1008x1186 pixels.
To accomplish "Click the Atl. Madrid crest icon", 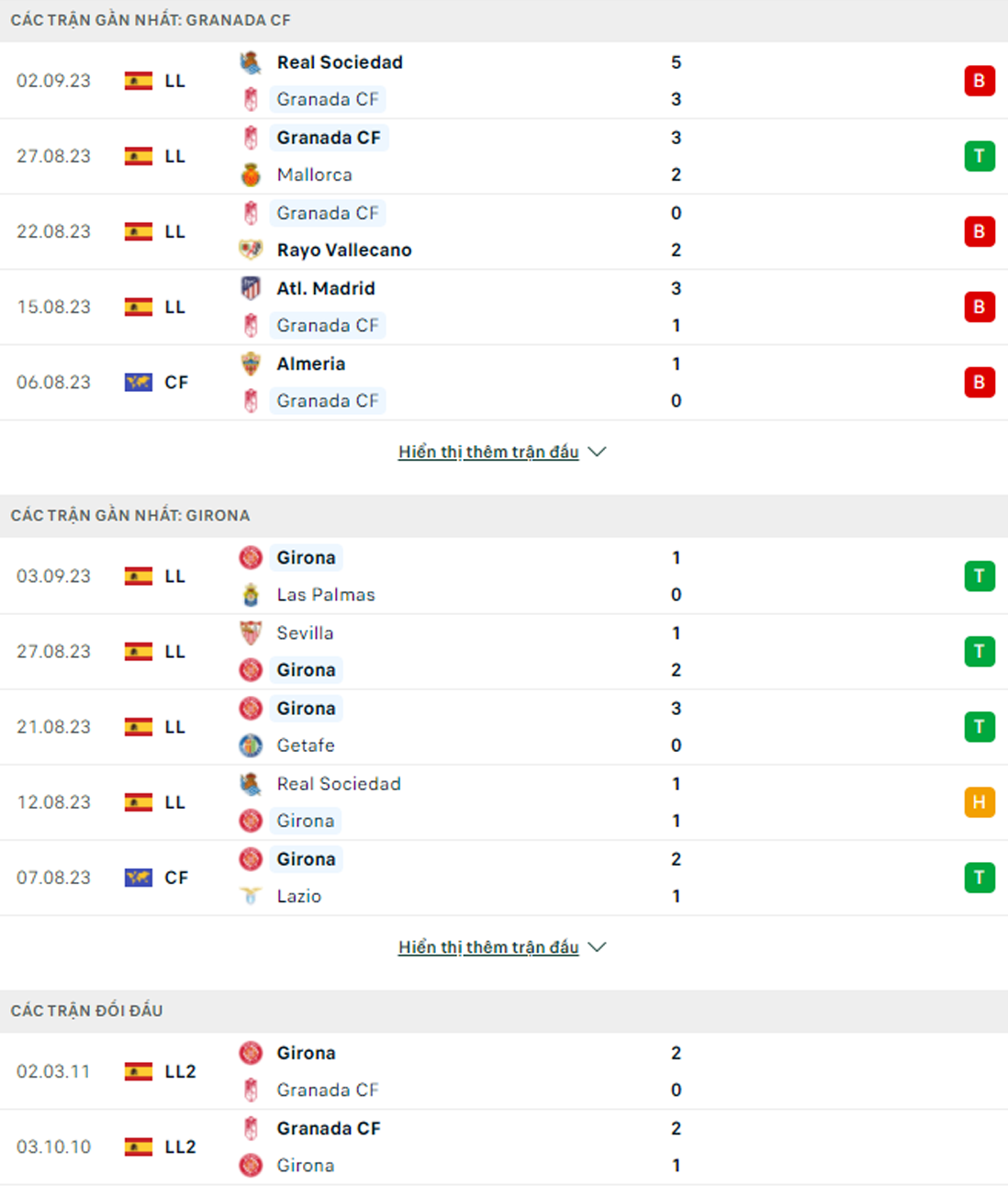I will [251, 288].
